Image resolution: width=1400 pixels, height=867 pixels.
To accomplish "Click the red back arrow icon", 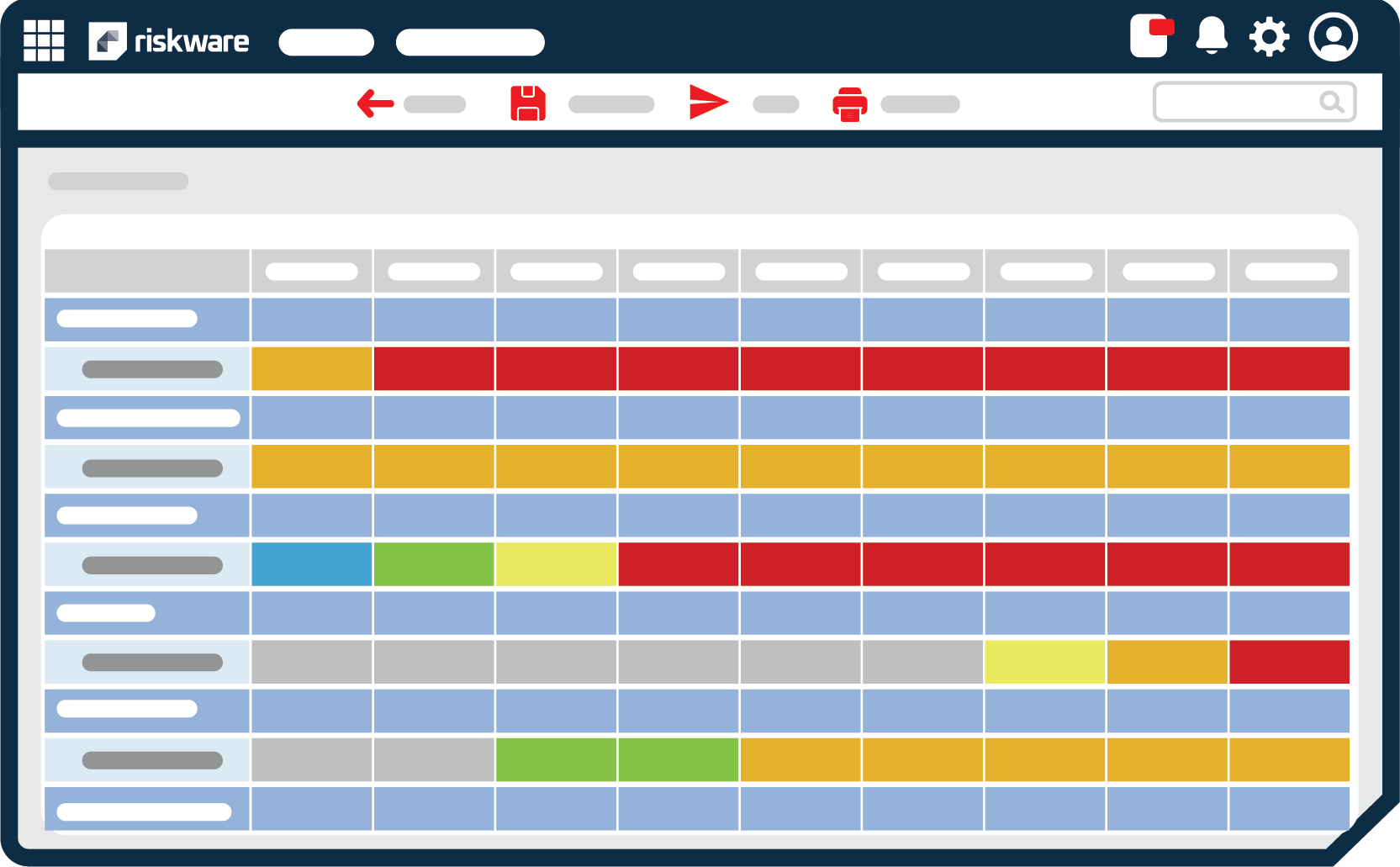I will point(375,103).
